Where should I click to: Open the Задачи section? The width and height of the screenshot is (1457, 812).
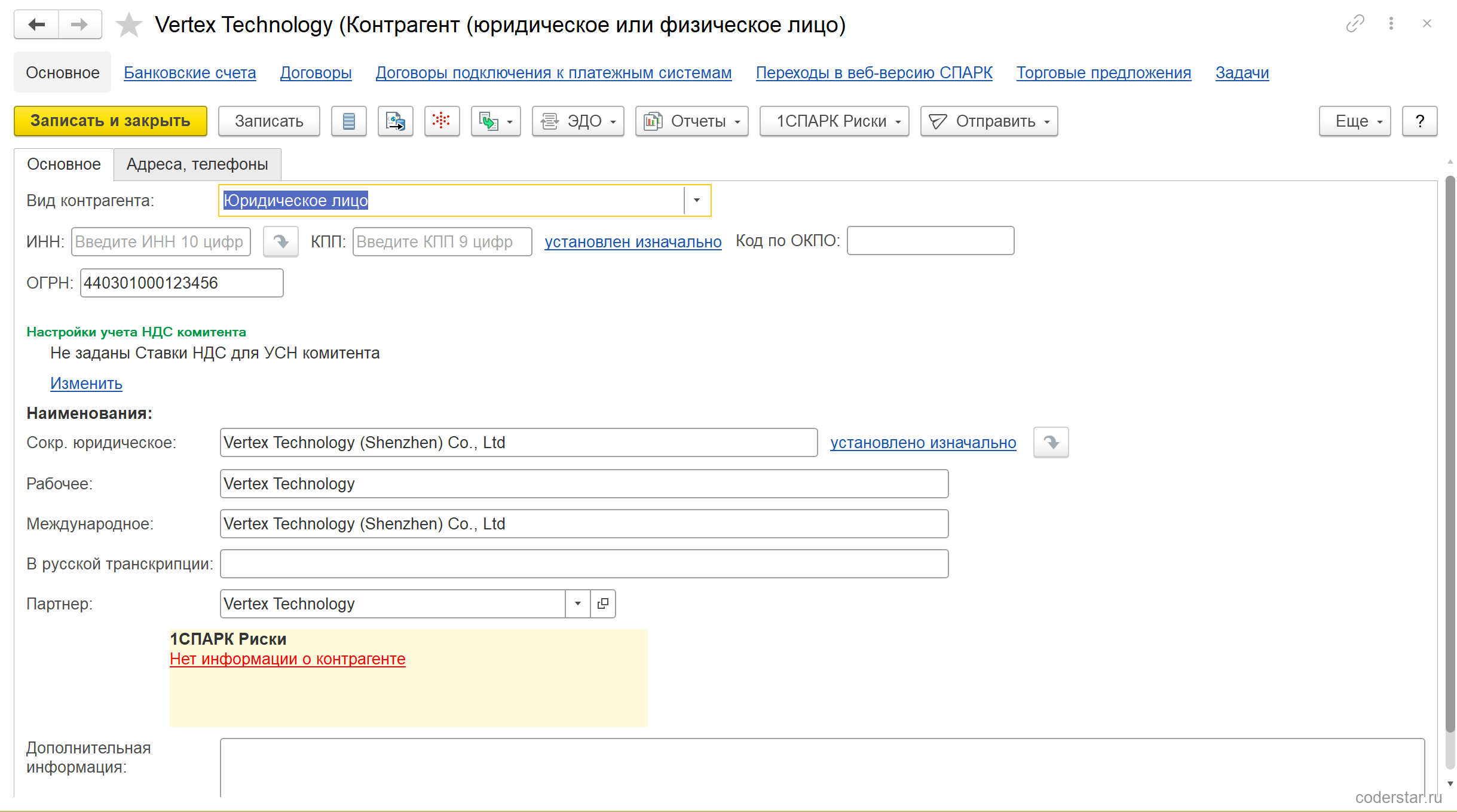click(1242, 73)
